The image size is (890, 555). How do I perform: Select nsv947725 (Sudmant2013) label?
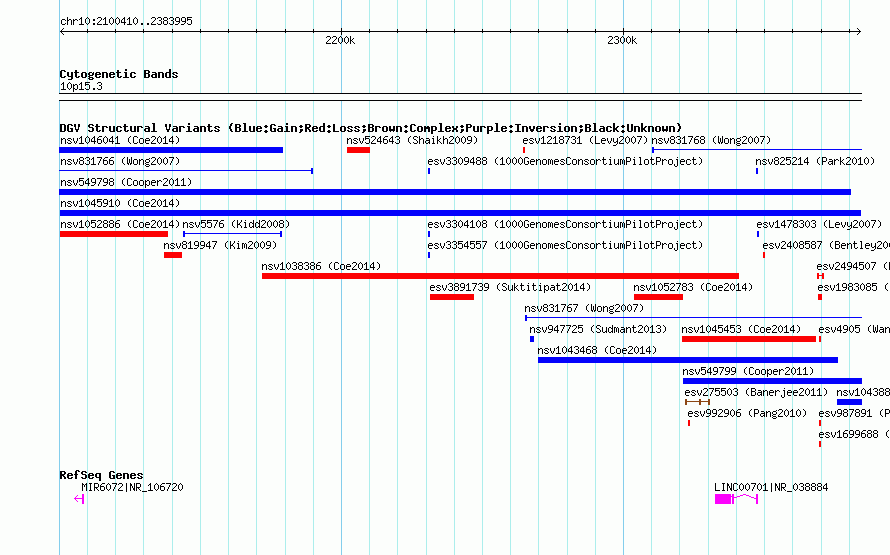tap(598, 329)
